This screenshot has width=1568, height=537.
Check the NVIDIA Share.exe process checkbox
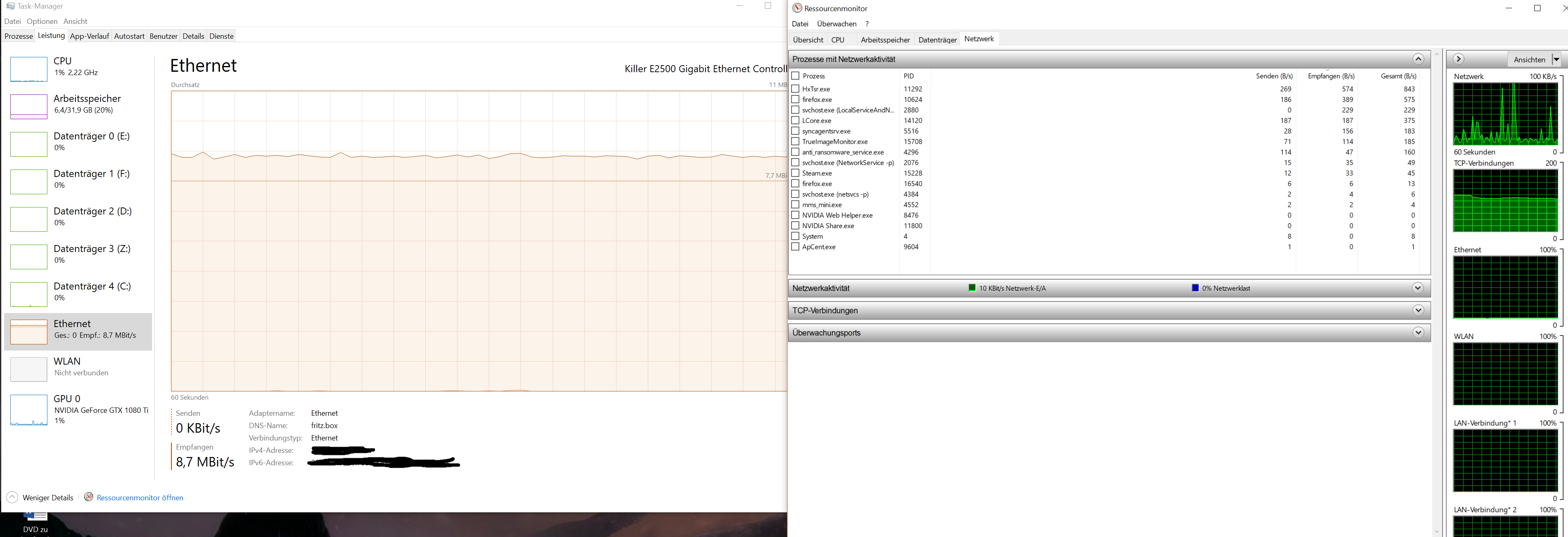pyautogui.click(x=795, y=226)
